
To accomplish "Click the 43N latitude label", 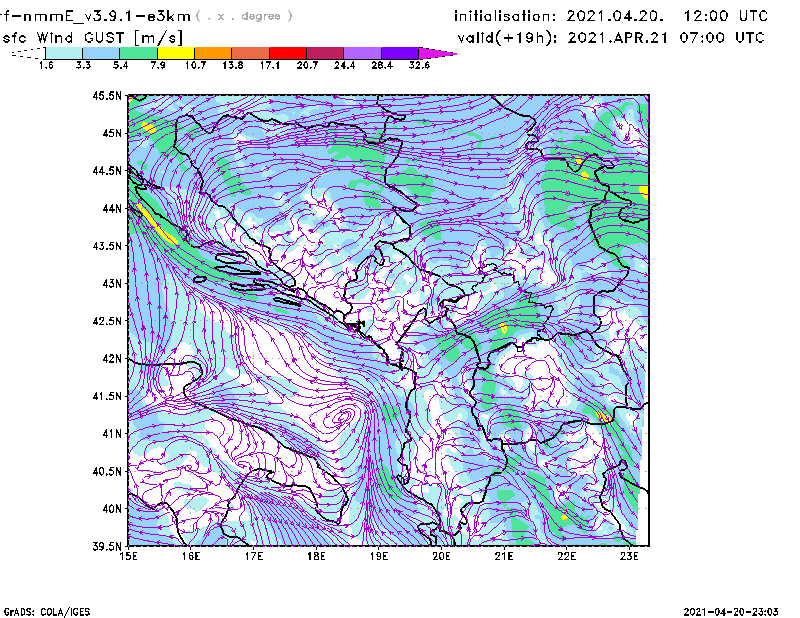I will (x=112, y=283).
